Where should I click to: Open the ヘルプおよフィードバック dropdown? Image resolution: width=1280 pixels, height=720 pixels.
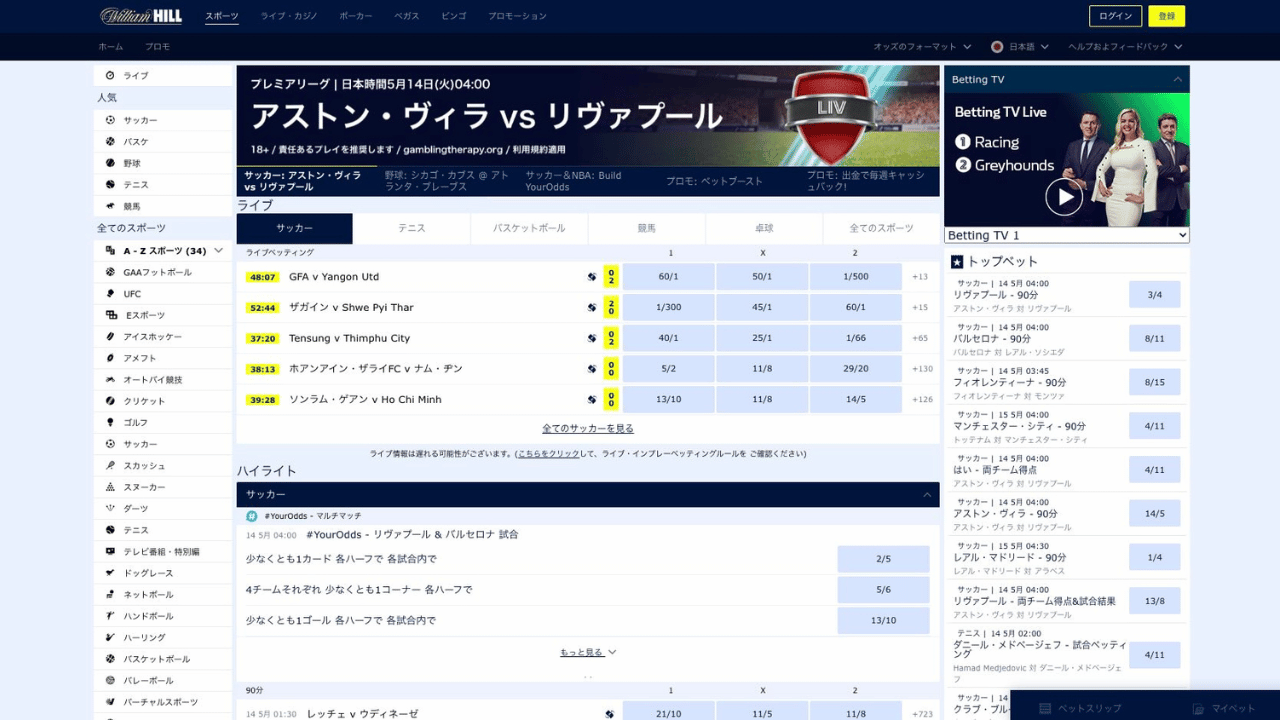(1125, 47)
